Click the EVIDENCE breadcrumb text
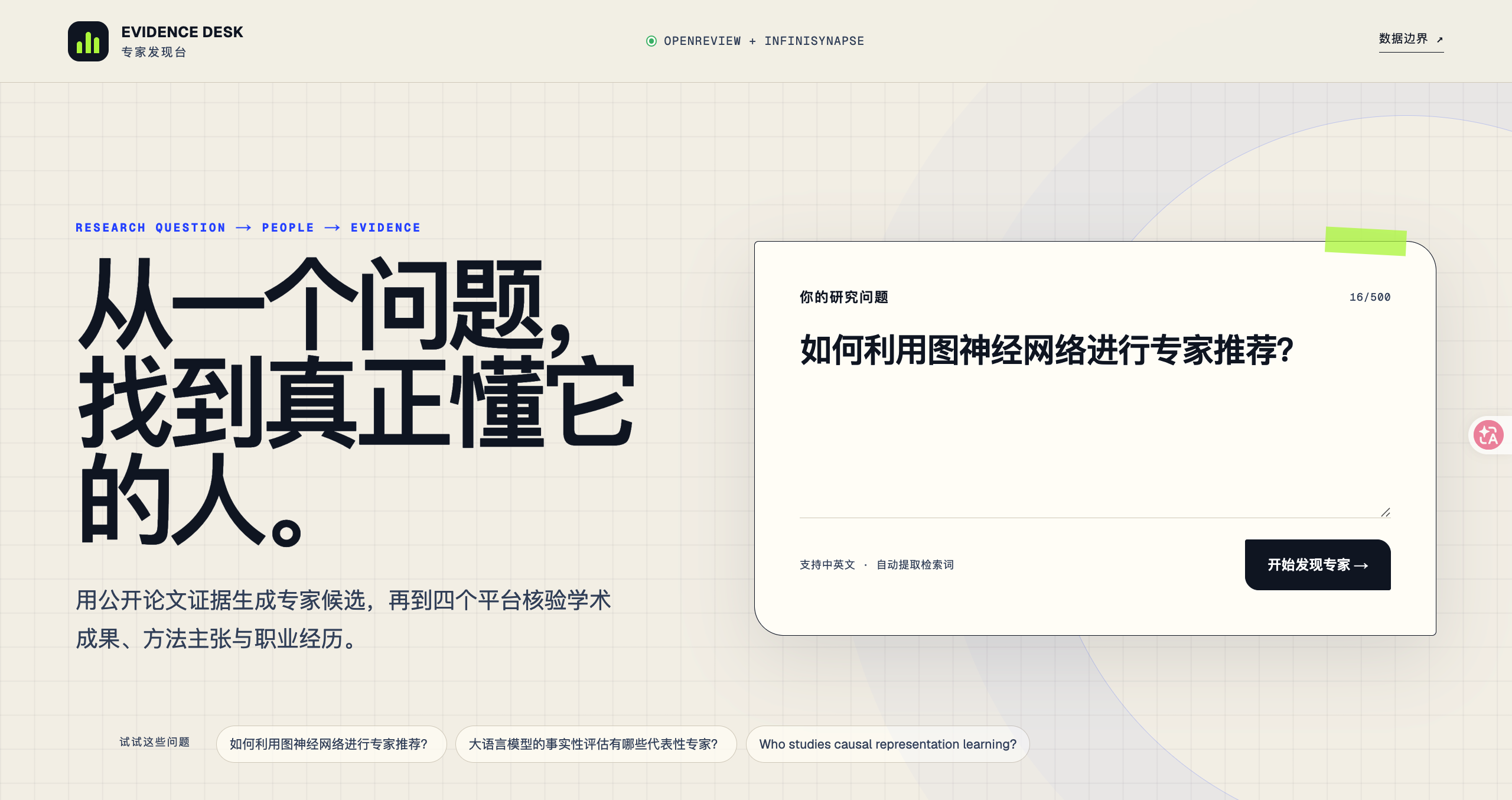 pos(386,227)
